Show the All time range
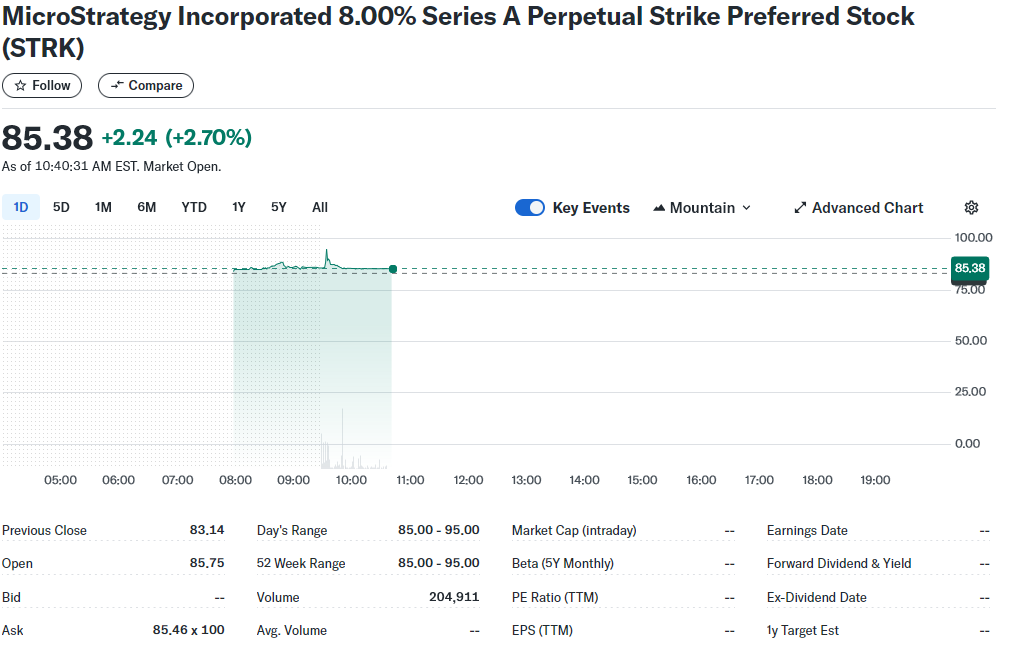The height and width of the screenshot is (654, 1012). click(x=320, y=207)
